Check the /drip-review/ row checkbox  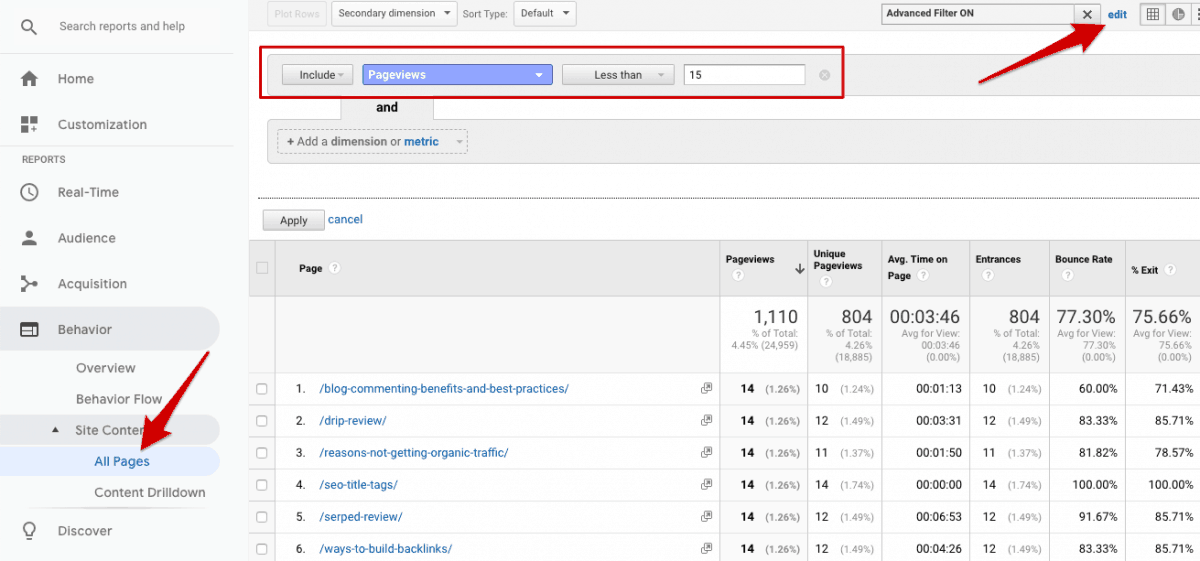(262, 421)
